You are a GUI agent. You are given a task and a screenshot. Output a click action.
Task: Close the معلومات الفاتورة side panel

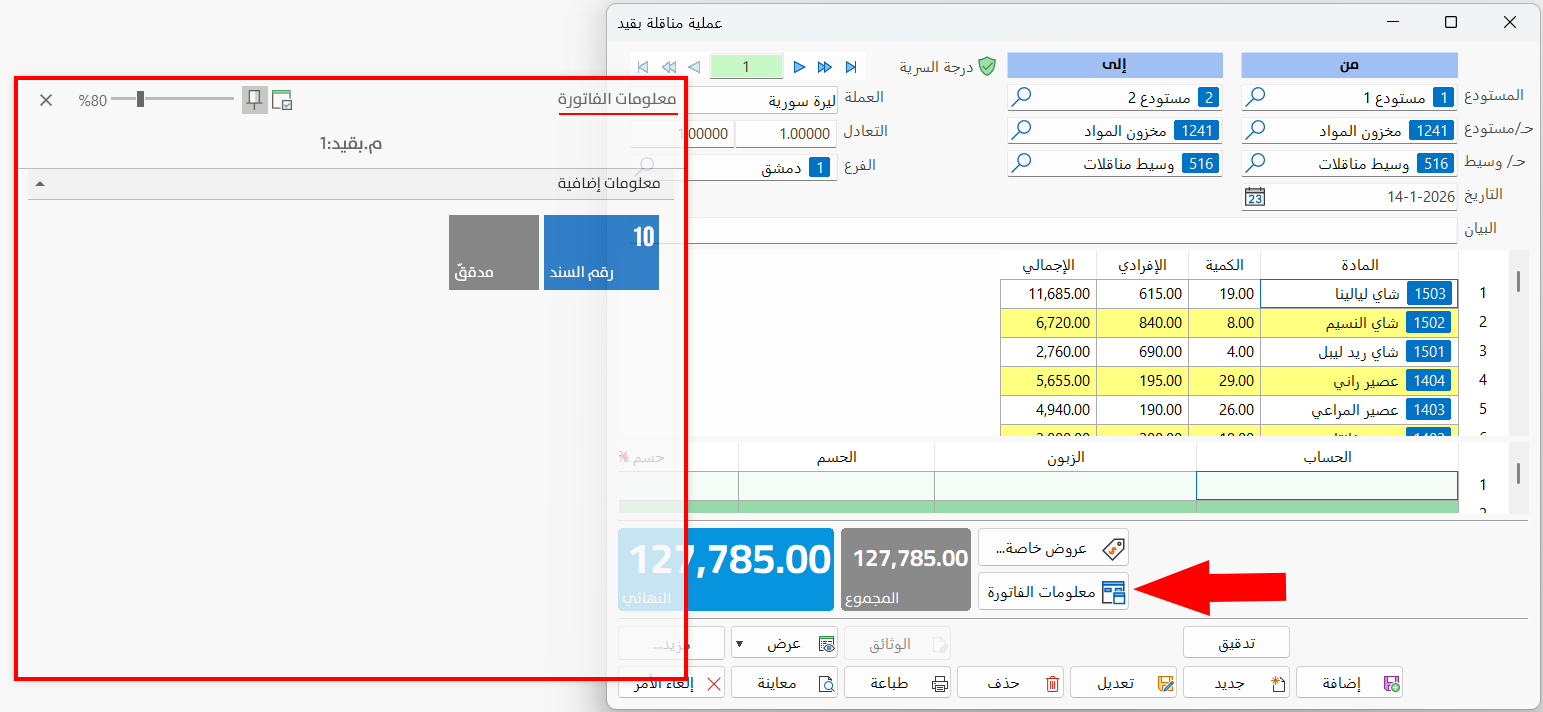pyautogui.click(x=46, y=100)
